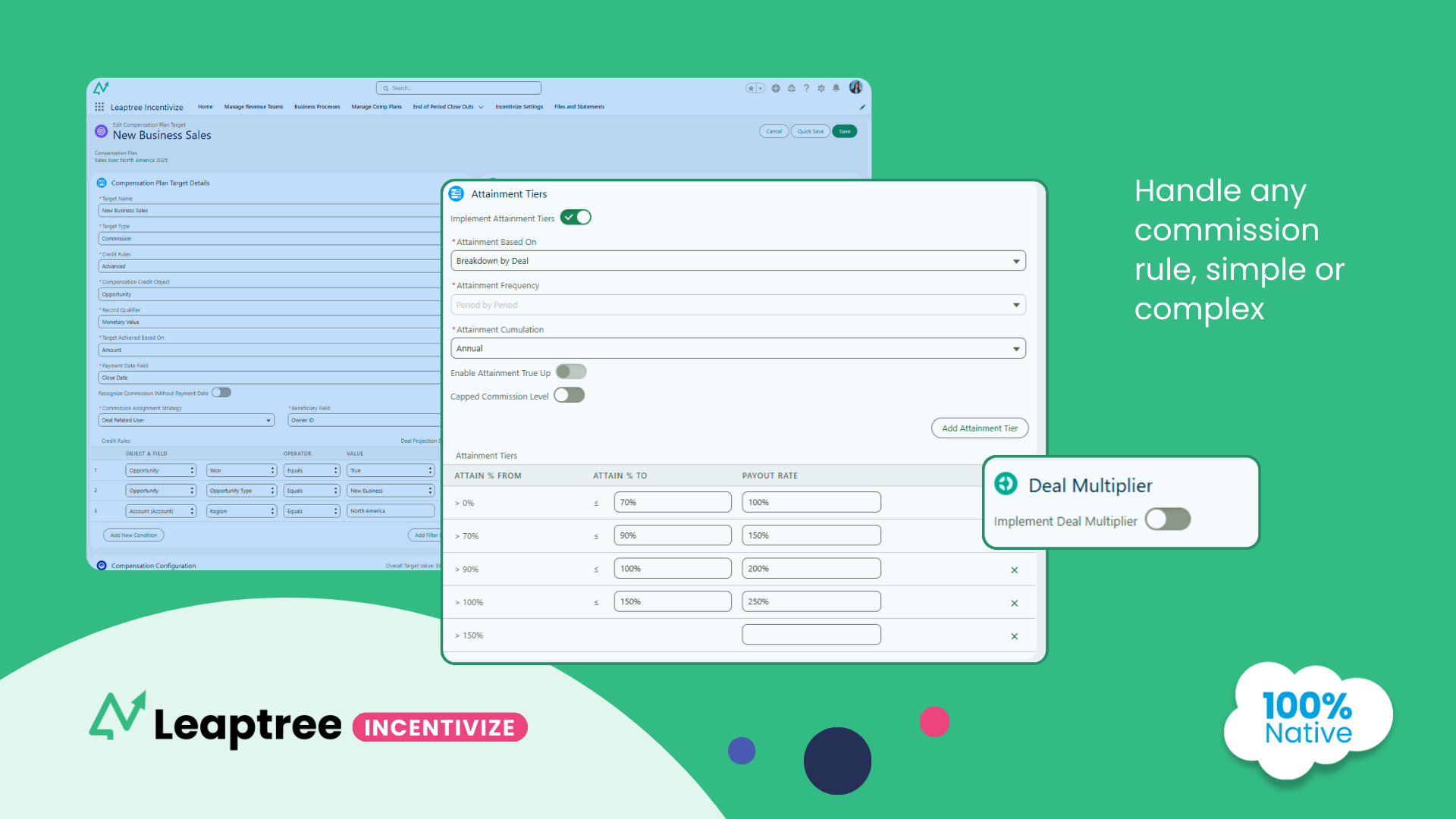The width and height of the screenshot is (1456, 819).
Task: Go to the Manage Comp Plans tab
Action: click(x=376, y=107)
